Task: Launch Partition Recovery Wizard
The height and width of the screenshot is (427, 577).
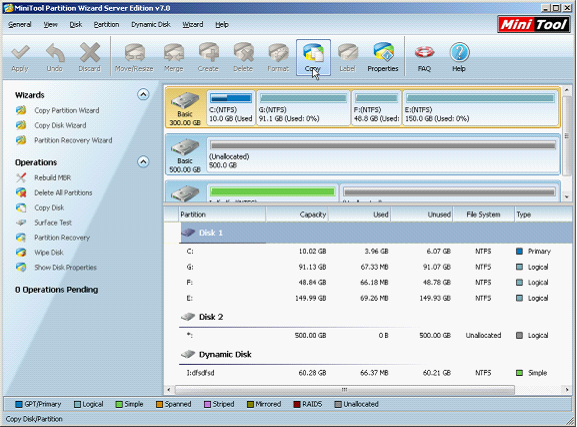Action: 73,140
